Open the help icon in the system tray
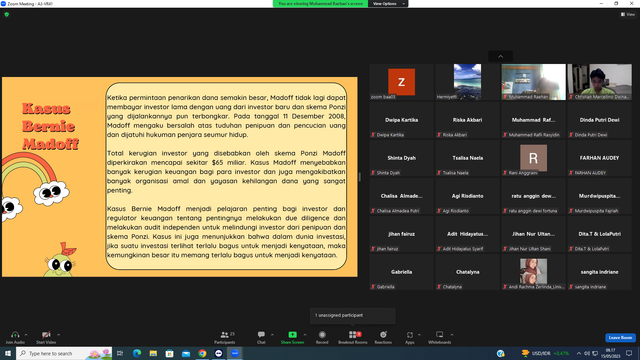This screenshot has height=360, width=640. pos(501,353)
